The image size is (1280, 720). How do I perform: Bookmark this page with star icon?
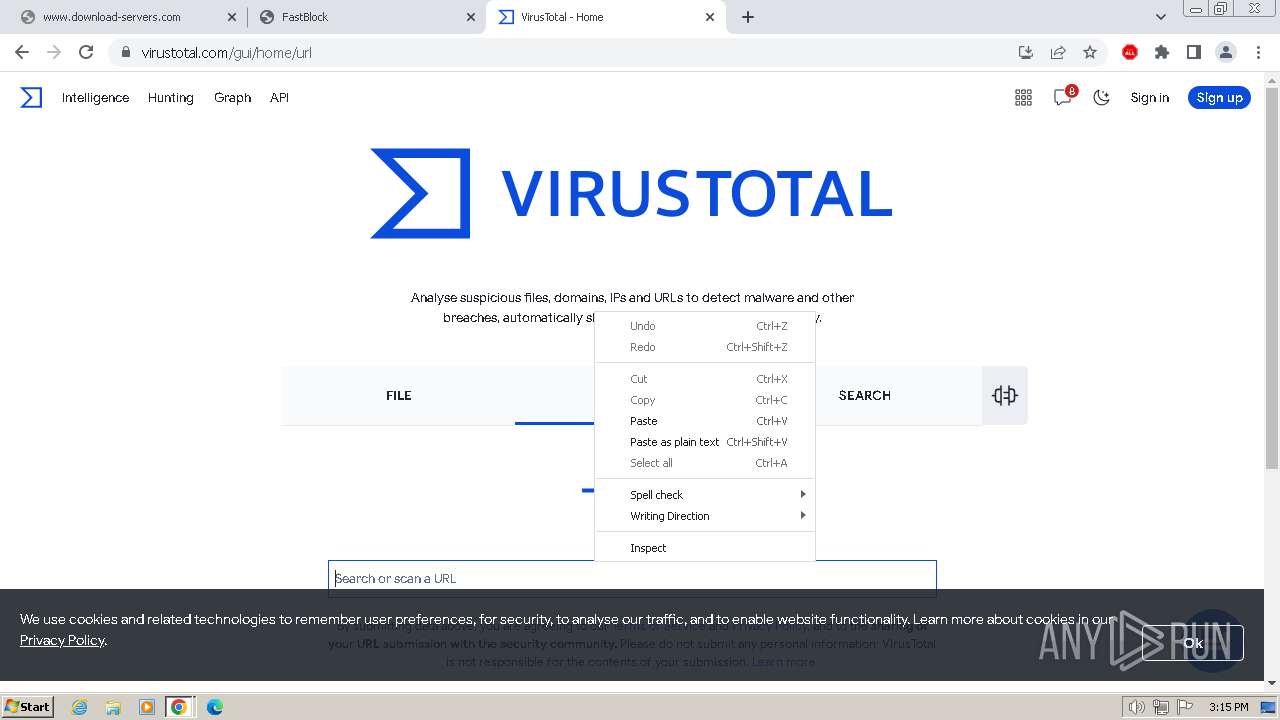1090,52
